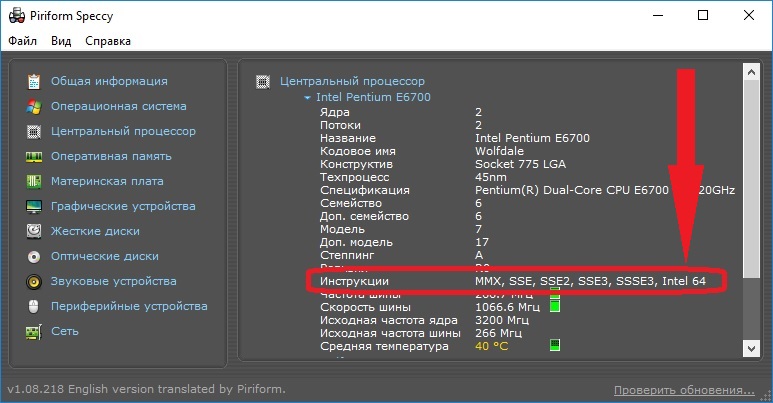Image resolution: width=773 pixels, height=403 pixels.
Task: Select the Кодовое имя Wolfdale value
Action: pyautogui.click(x=499, y=151)
